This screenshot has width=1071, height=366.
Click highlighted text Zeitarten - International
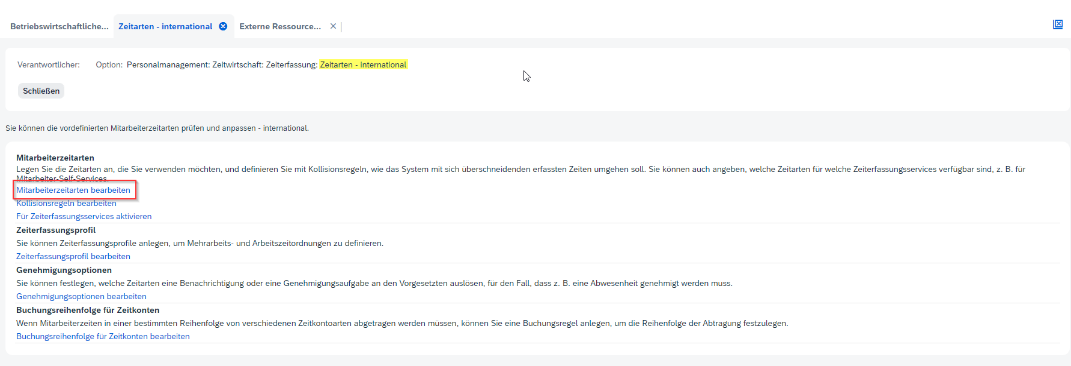363,65
